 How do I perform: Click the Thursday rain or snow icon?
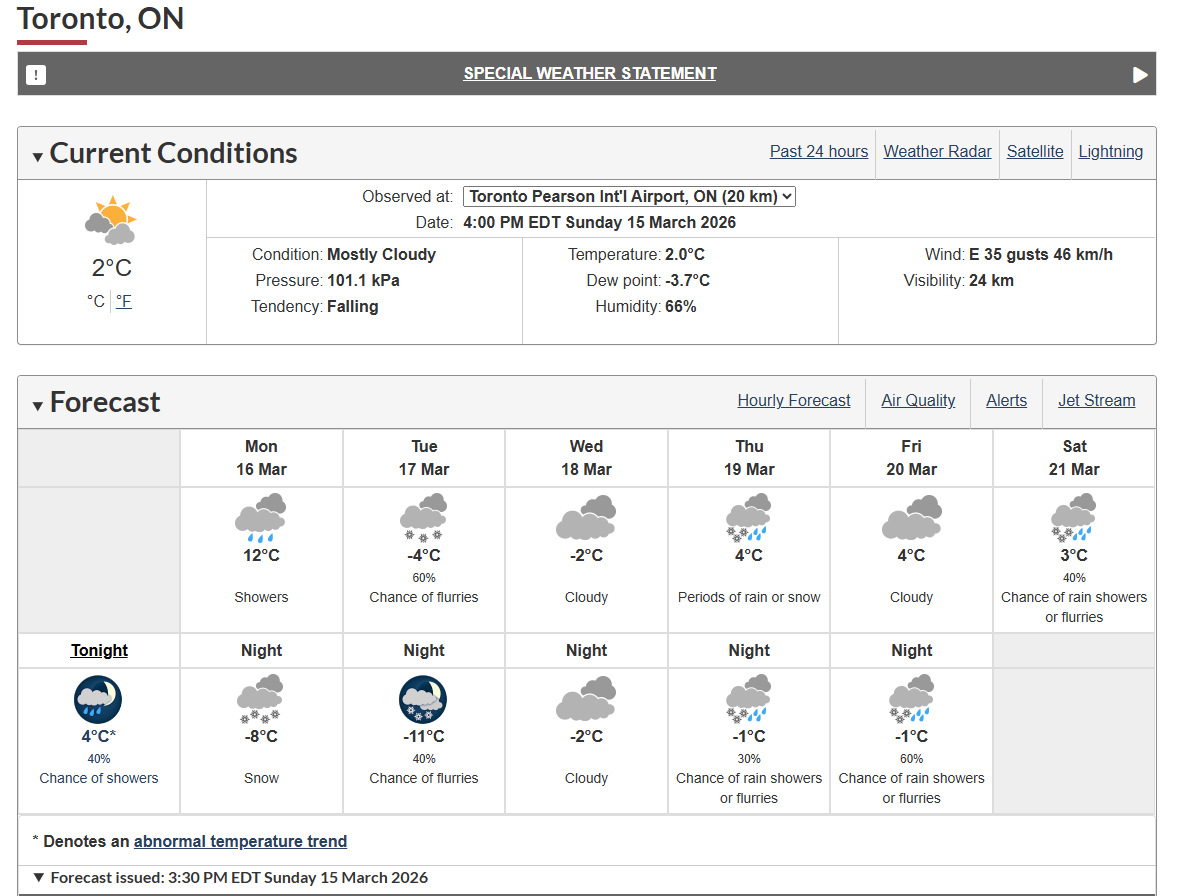tap(749, 518)
